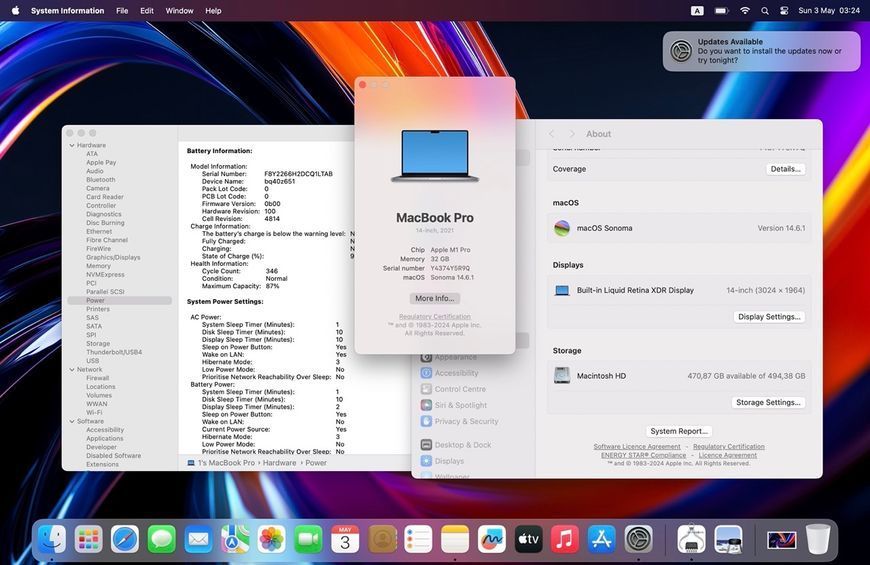Select Memory in the Hardware list
Screen dimensions: 870x565
click(x=98, y=266)
